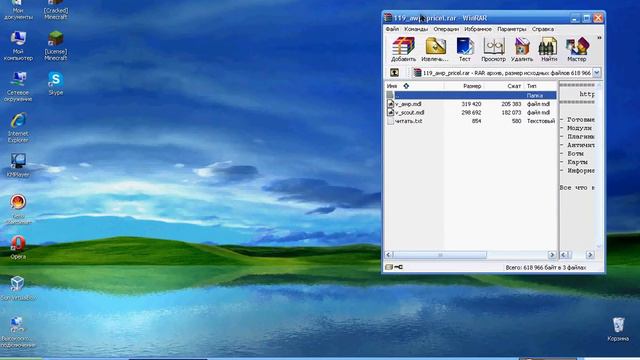Click the file list scroll left arrow
This screenshot has height=360, width=640.
click(389, 255)
